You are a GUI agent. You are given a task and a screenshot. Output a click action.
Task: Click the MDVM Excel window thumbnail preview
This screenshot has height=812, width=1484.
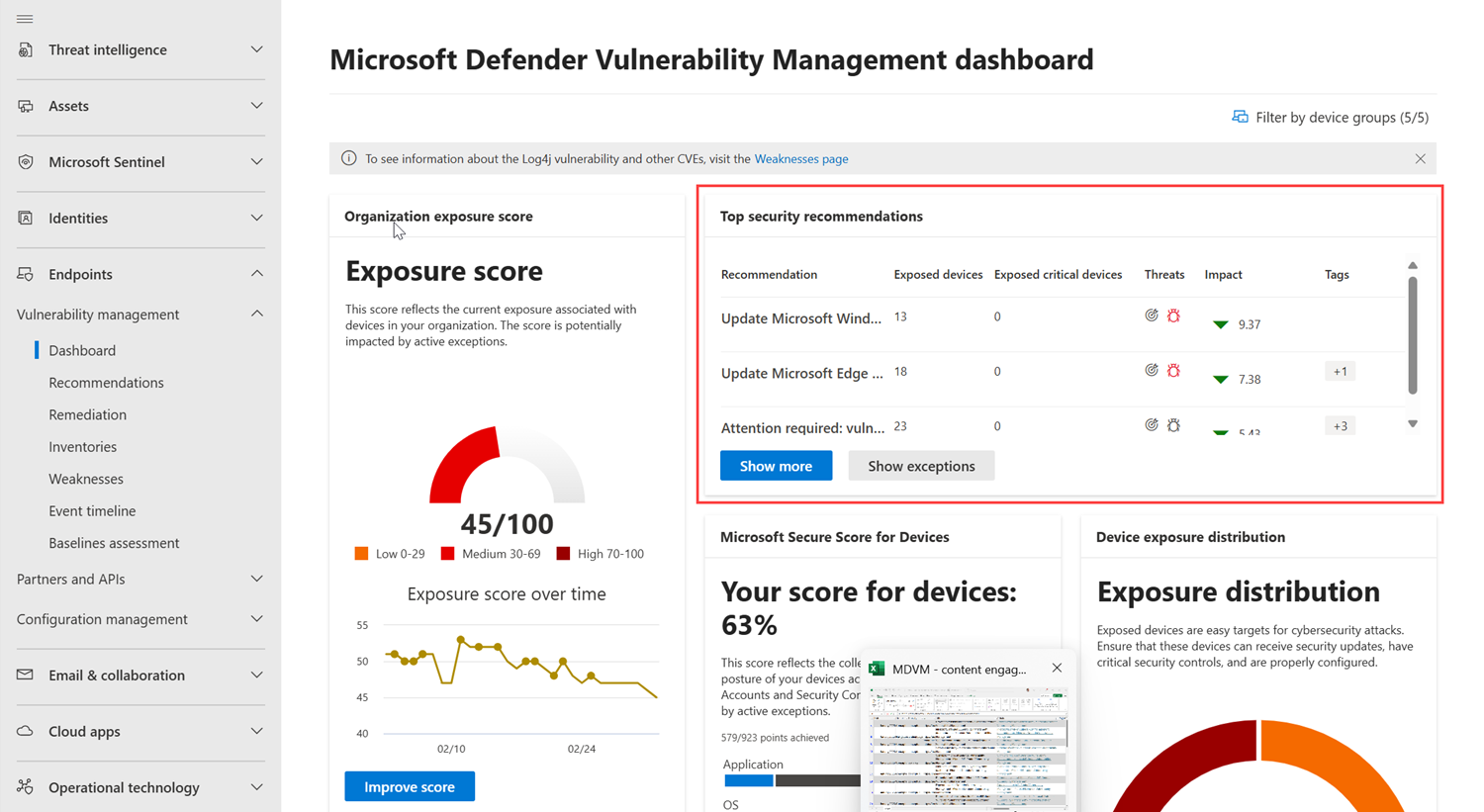coord(968,749)
